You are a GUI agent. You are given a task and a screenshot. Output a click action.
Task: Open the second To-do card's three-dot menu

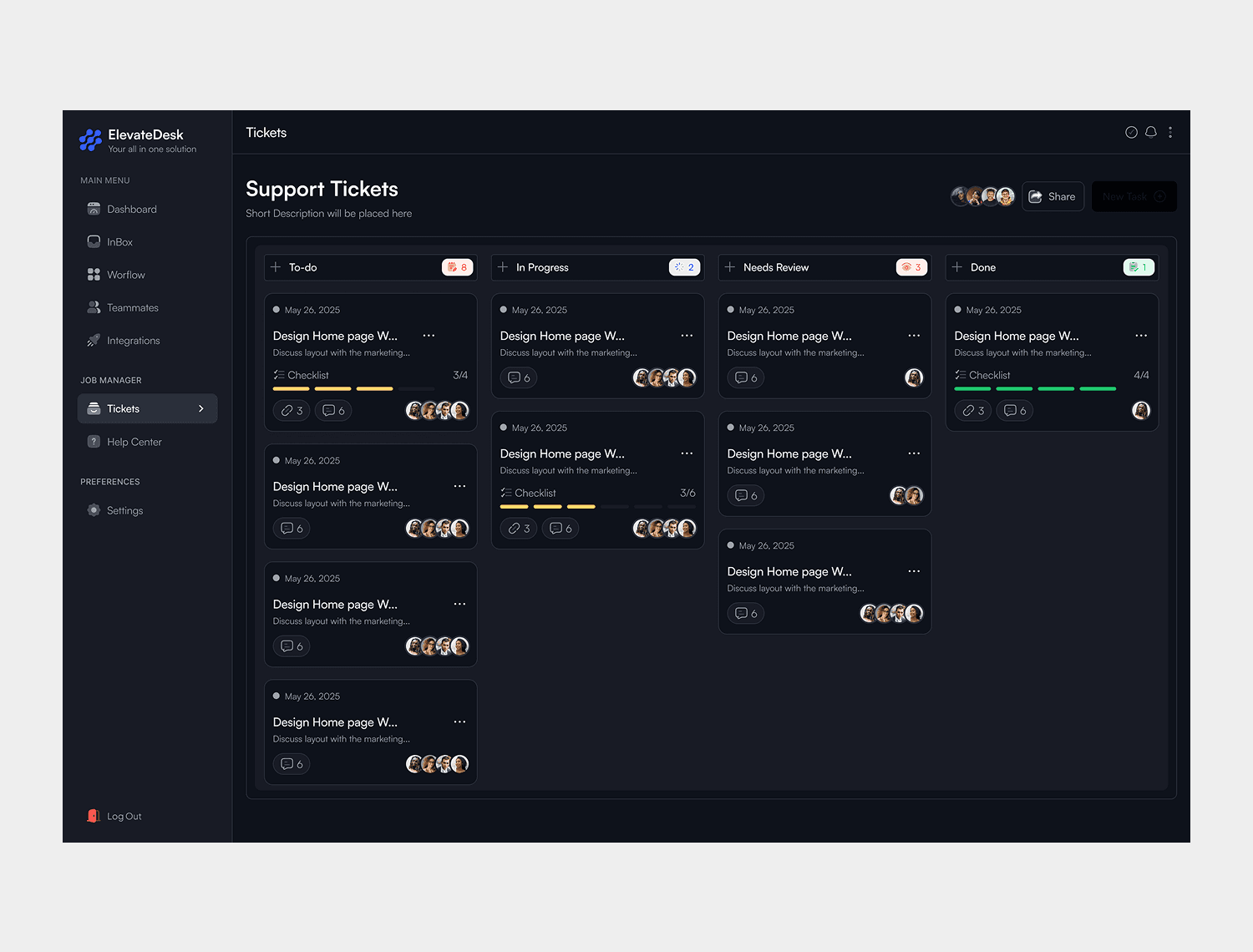459,486
